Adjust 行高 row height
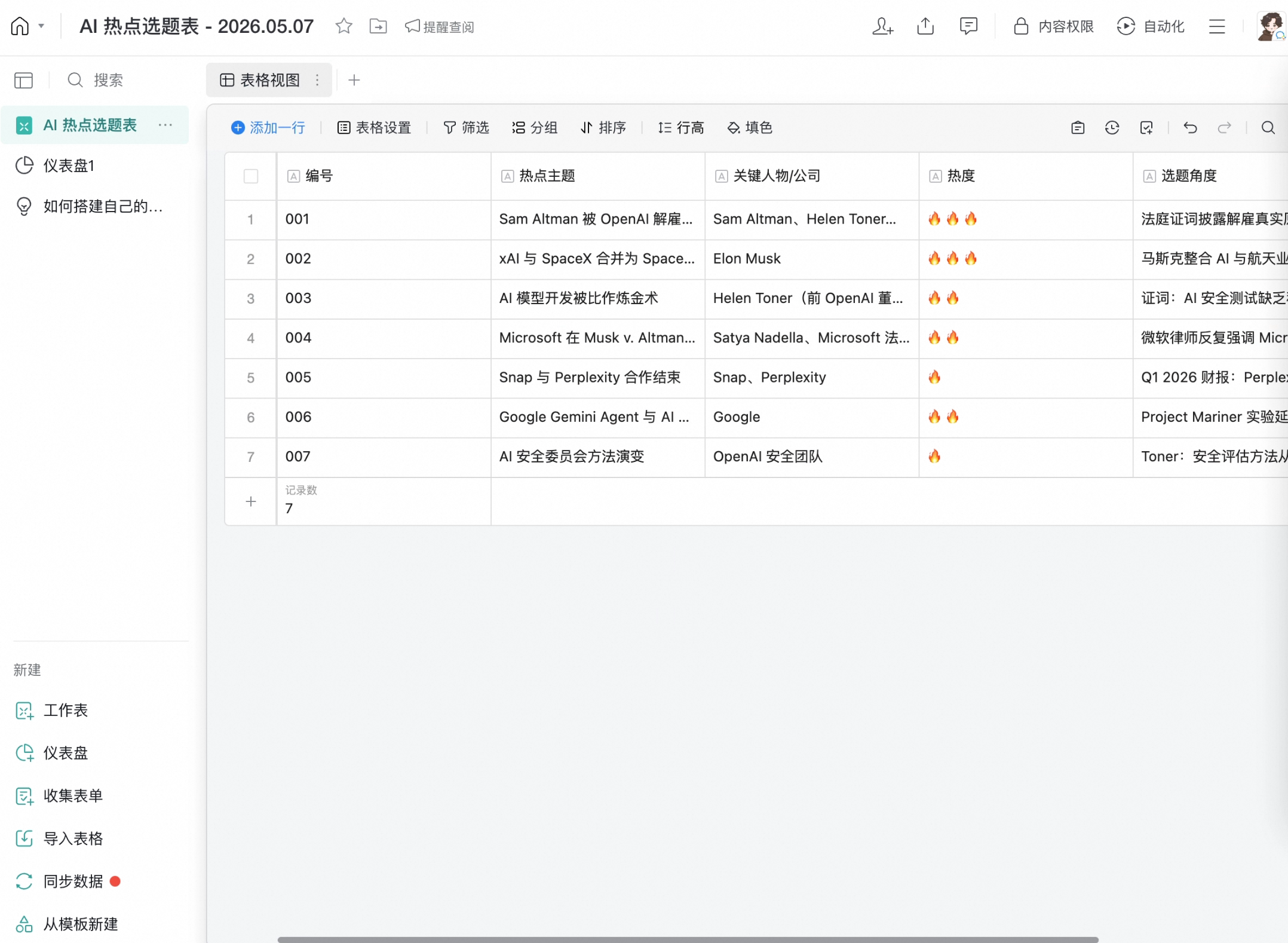The height and width of the screenshot is (943, 1288). [x=681, y=127]
